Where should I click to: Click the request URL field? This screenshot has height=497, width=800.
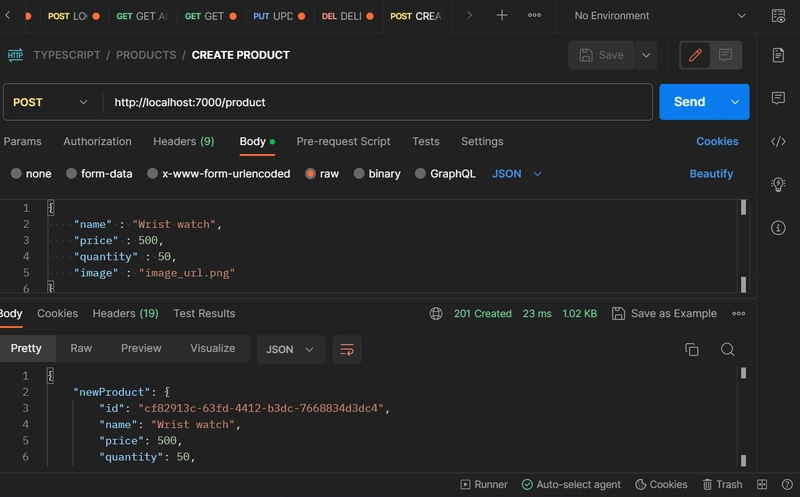[x=378, y=102]
